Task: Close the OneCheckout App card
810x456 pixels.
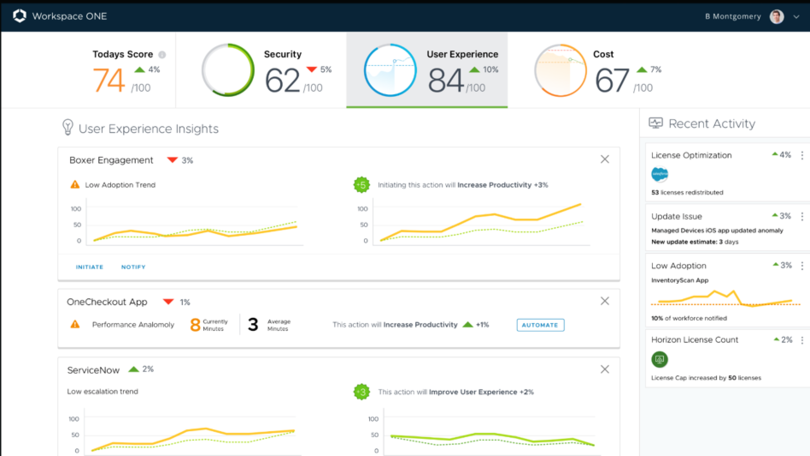Action: pos(605,301)
